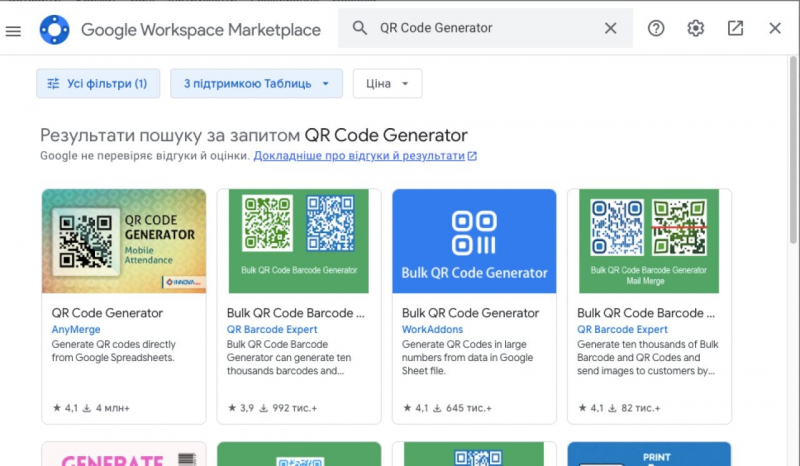
Task: Click QR Barcode Expert link on 82 тис.+ card
Action: (622, 329)
